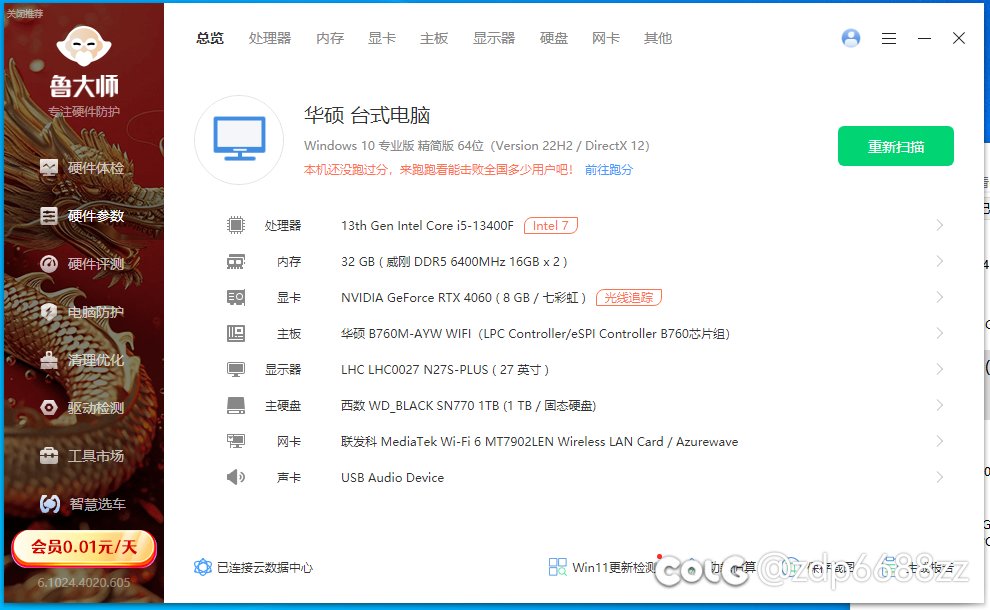Select the 显示器 tab at top

494,39
